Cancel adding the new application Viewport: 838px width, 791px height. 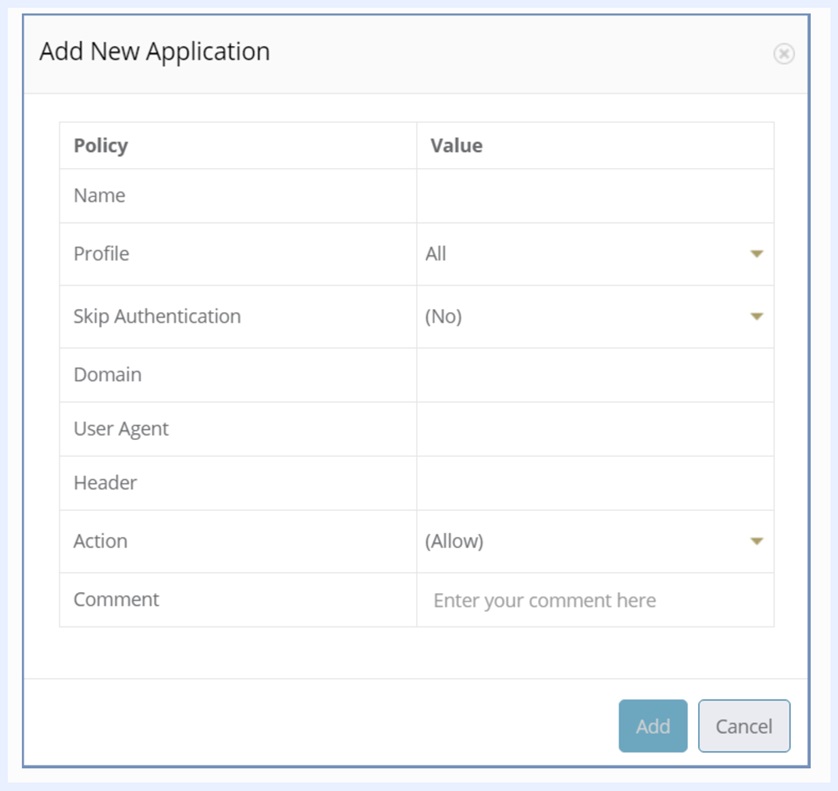743,726
